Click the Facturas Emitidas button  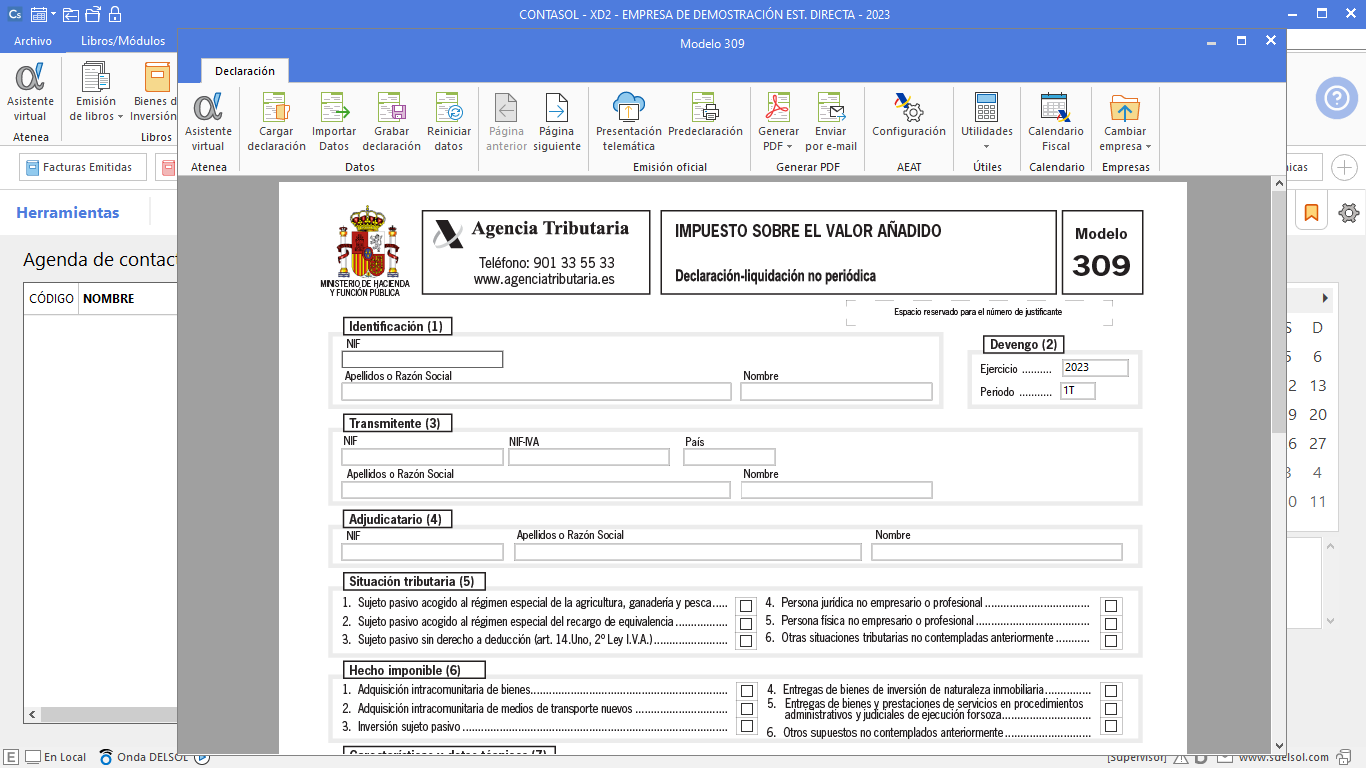83,168
